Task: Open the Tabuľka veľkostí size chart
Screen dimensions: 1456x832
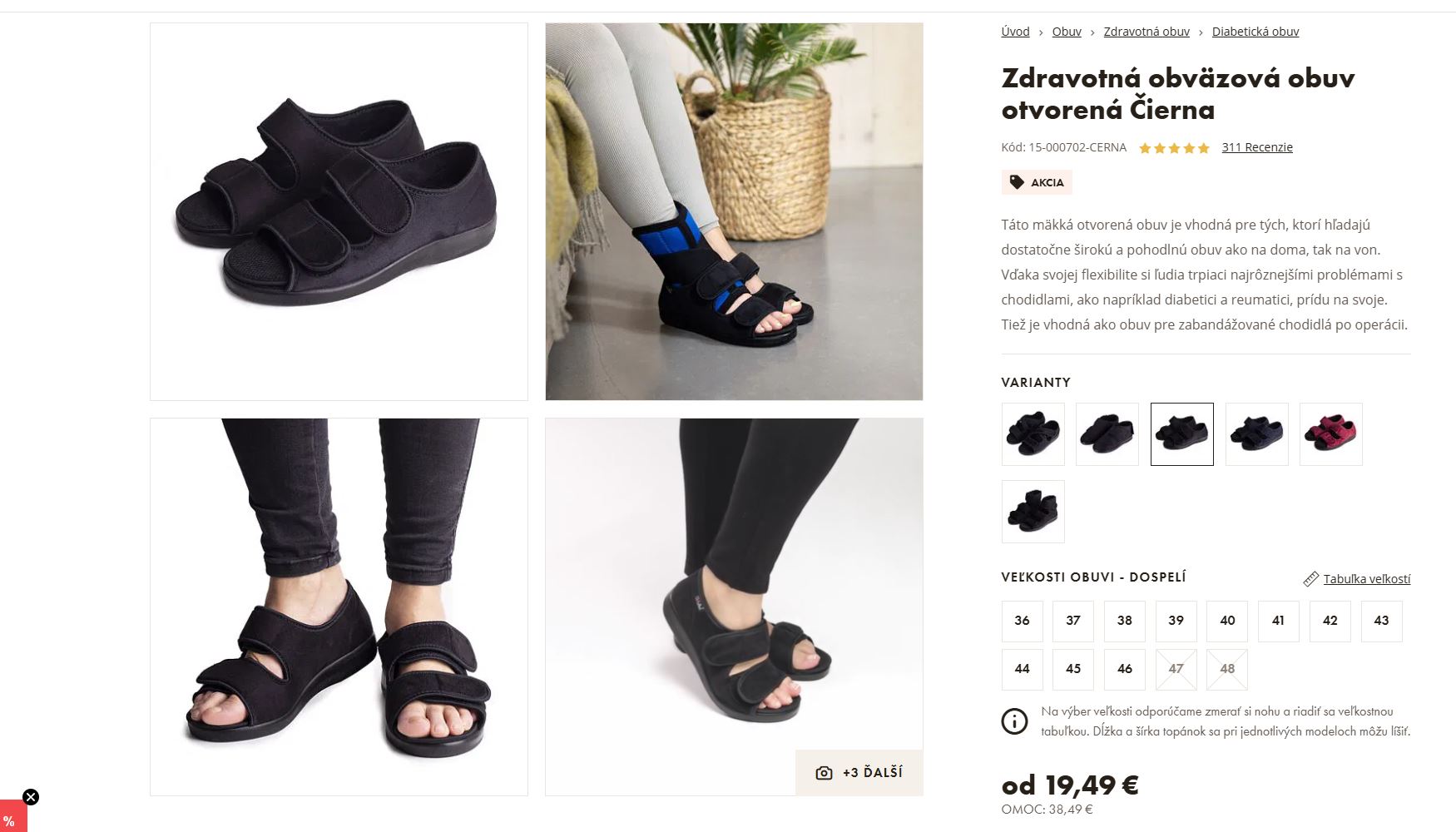Action: [1367, 579]
